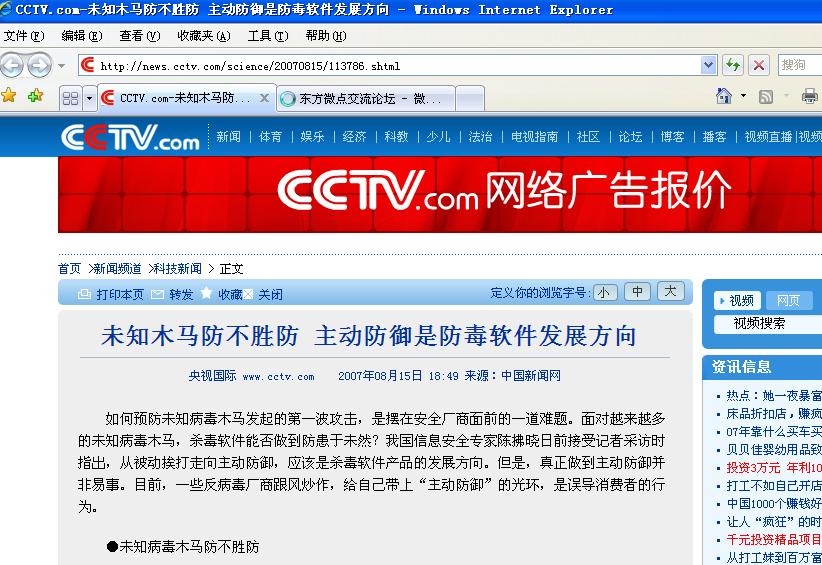Viewport: 822px width, 565px height.
Task: Open the tab list dropdown arrow
Action: click(x=89, y=98)
